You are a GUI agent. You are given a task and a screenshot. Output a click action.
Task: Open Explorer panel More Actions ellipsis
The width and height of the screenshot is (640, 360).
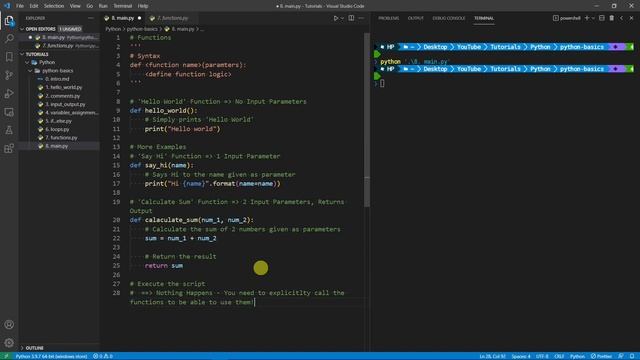tap(91, 18)
